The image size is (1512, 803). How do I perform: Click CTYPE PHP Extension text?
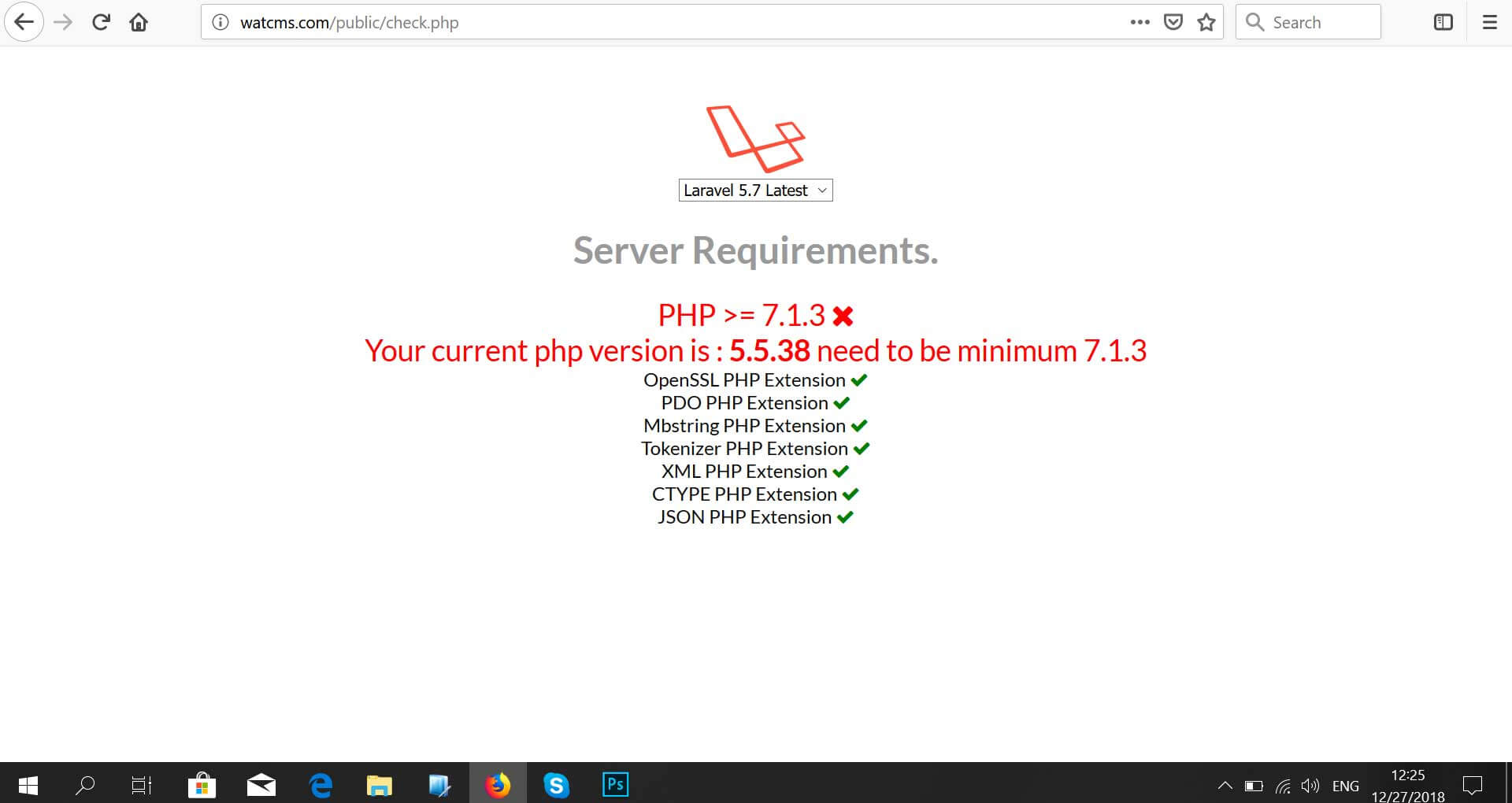point(744,494)
